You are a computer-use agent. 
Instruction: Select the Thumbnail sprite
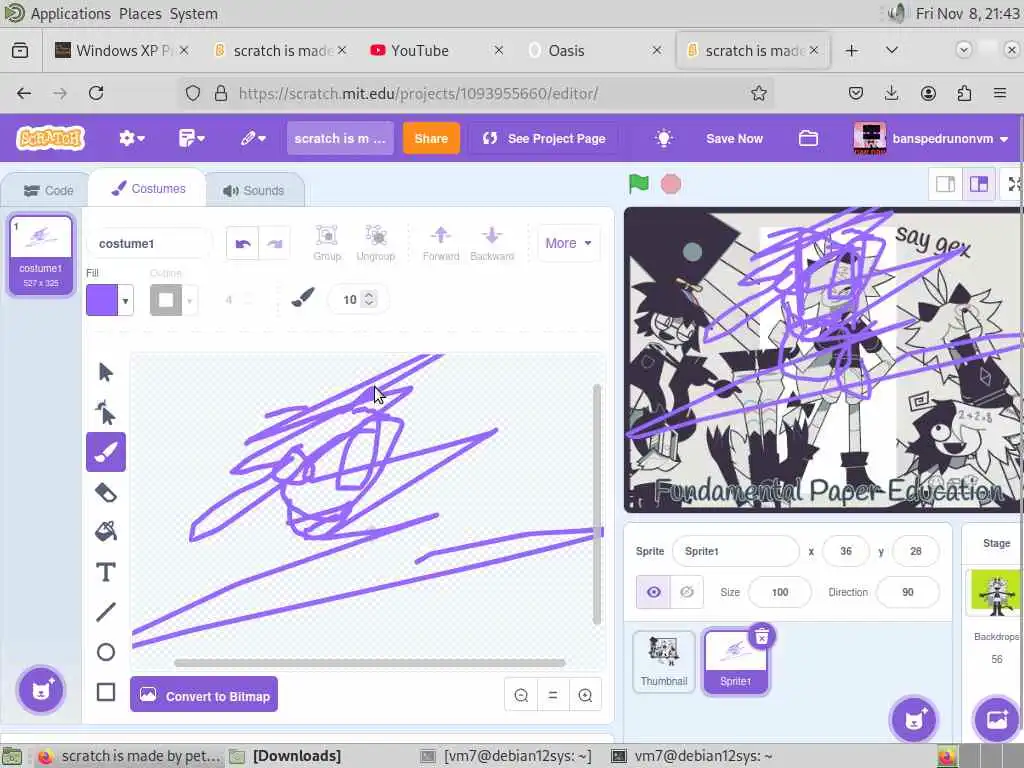pos(664,661)
